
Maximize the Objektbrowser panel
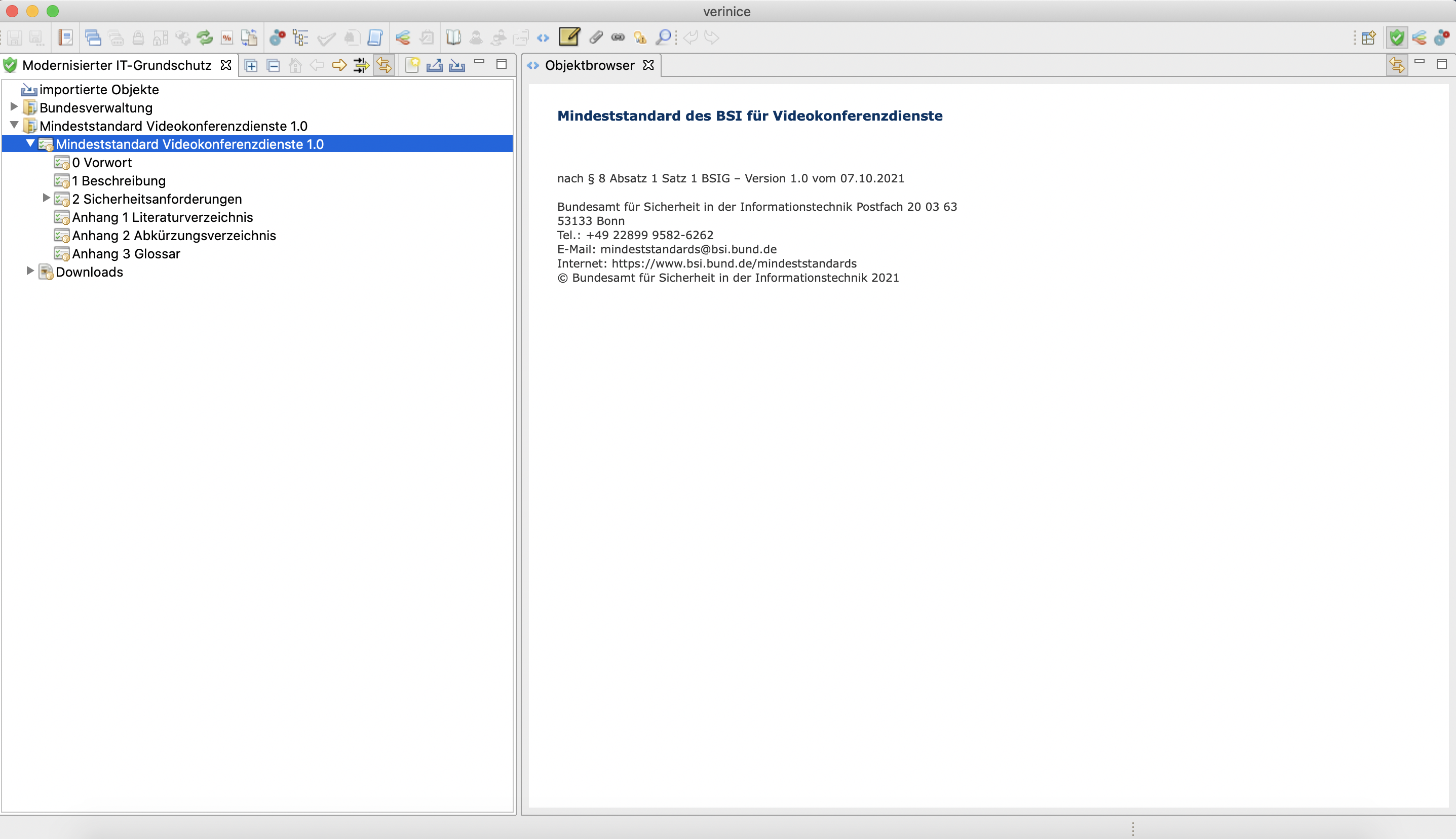[x=1442, y=64]
